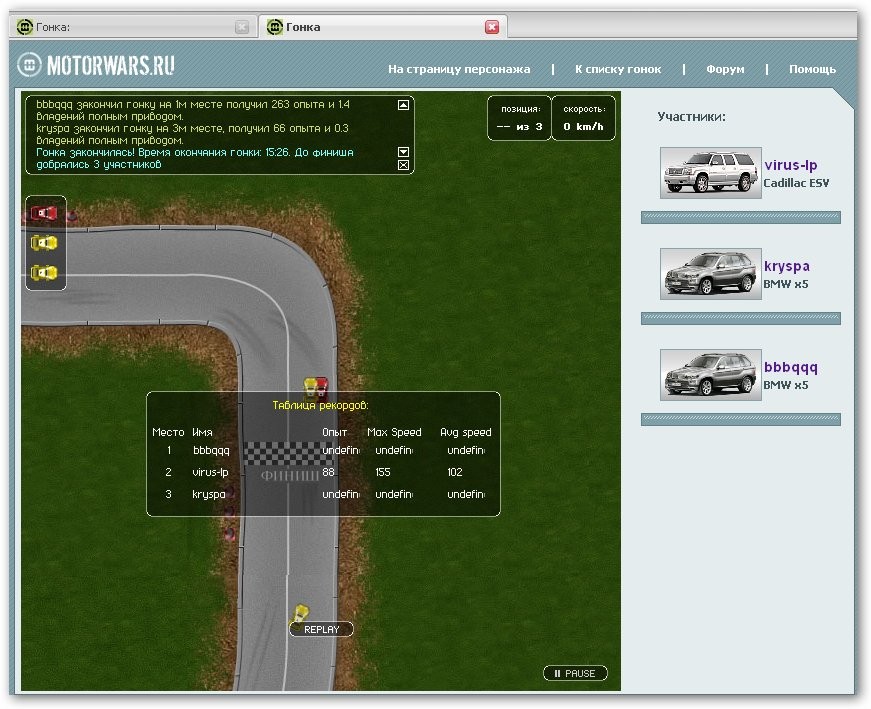Open the Cadillac ESV thumbnail for virus-lp
This screenshot has width=871, height=709.
pos(710,173)
